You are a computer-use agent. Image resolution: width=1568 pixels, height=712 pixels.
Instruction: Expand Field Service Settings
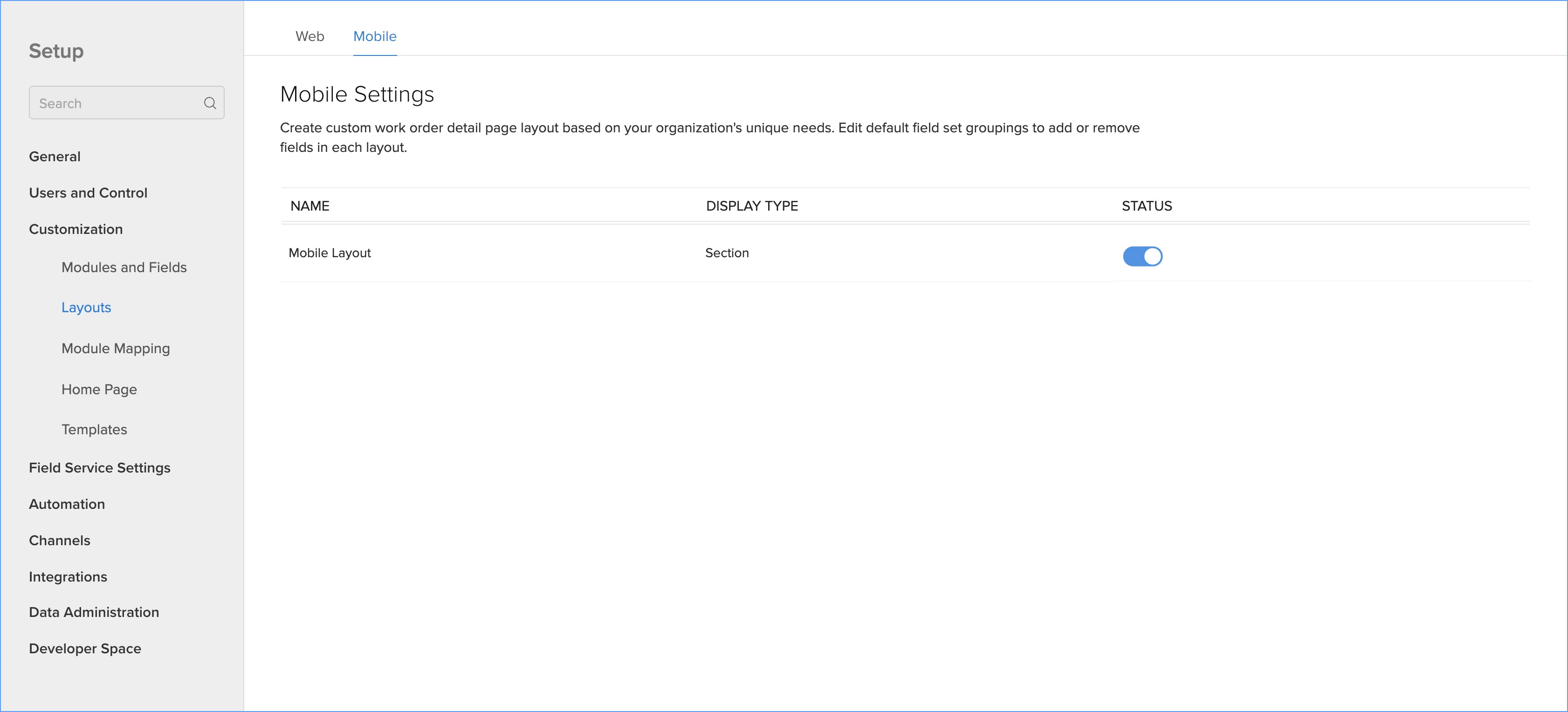tap(100, 467)
